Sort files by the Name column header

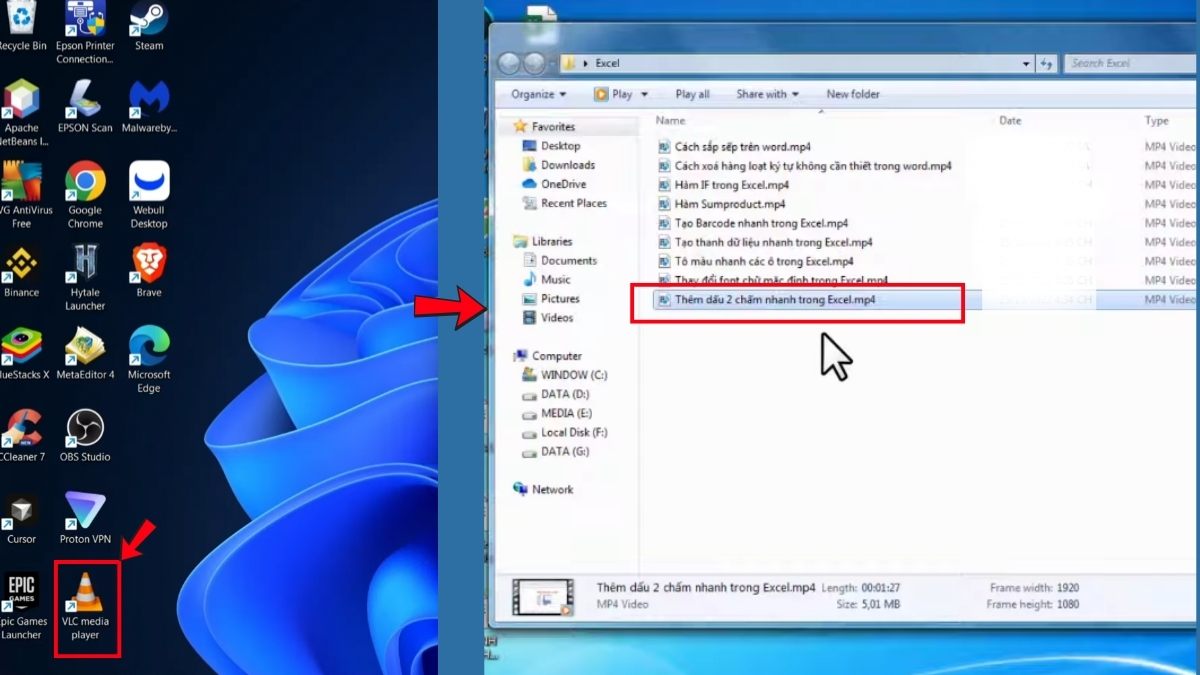pos(670,120)
